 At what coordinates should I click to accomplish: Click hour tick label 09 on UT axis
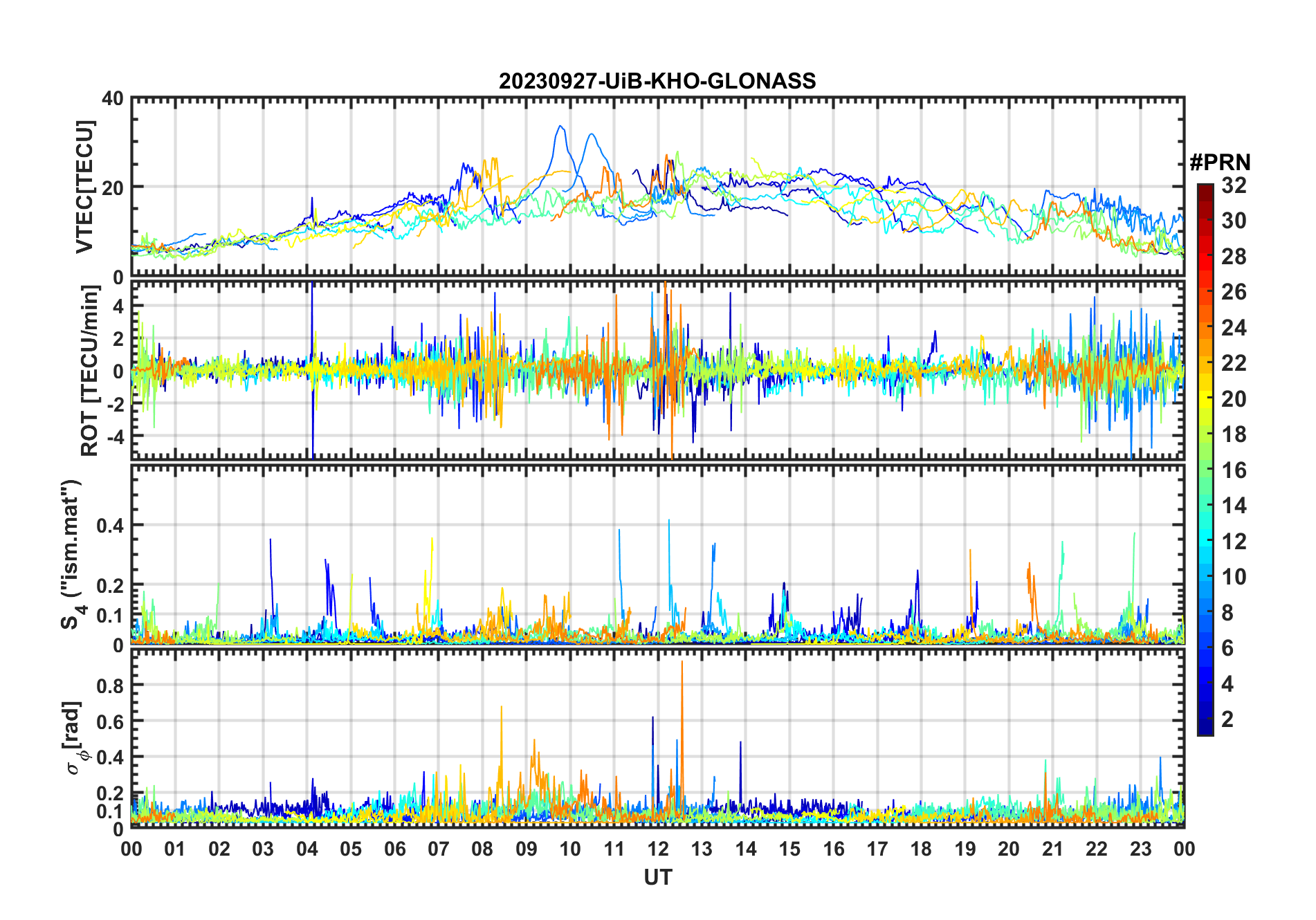coord(527,849)
